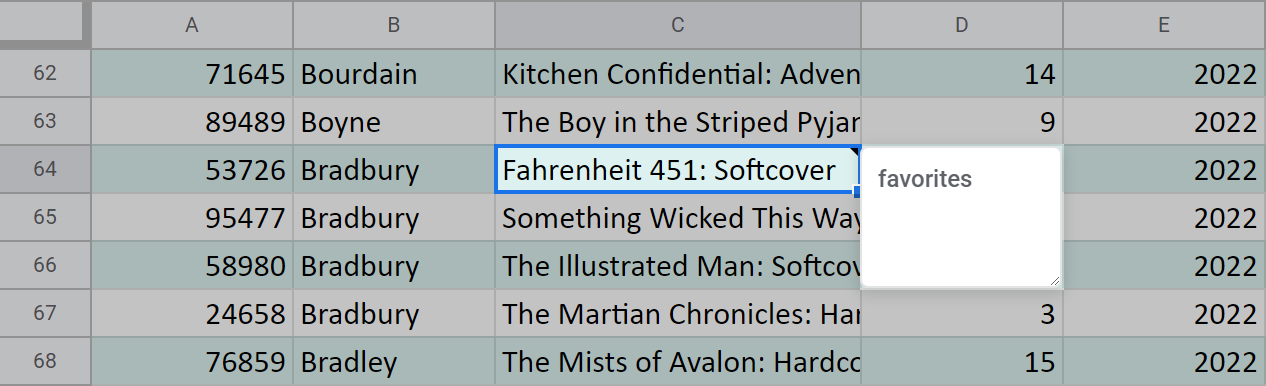Select the cell with 71645
Viewport: 1266px width, 386px height.
(192, 73)
